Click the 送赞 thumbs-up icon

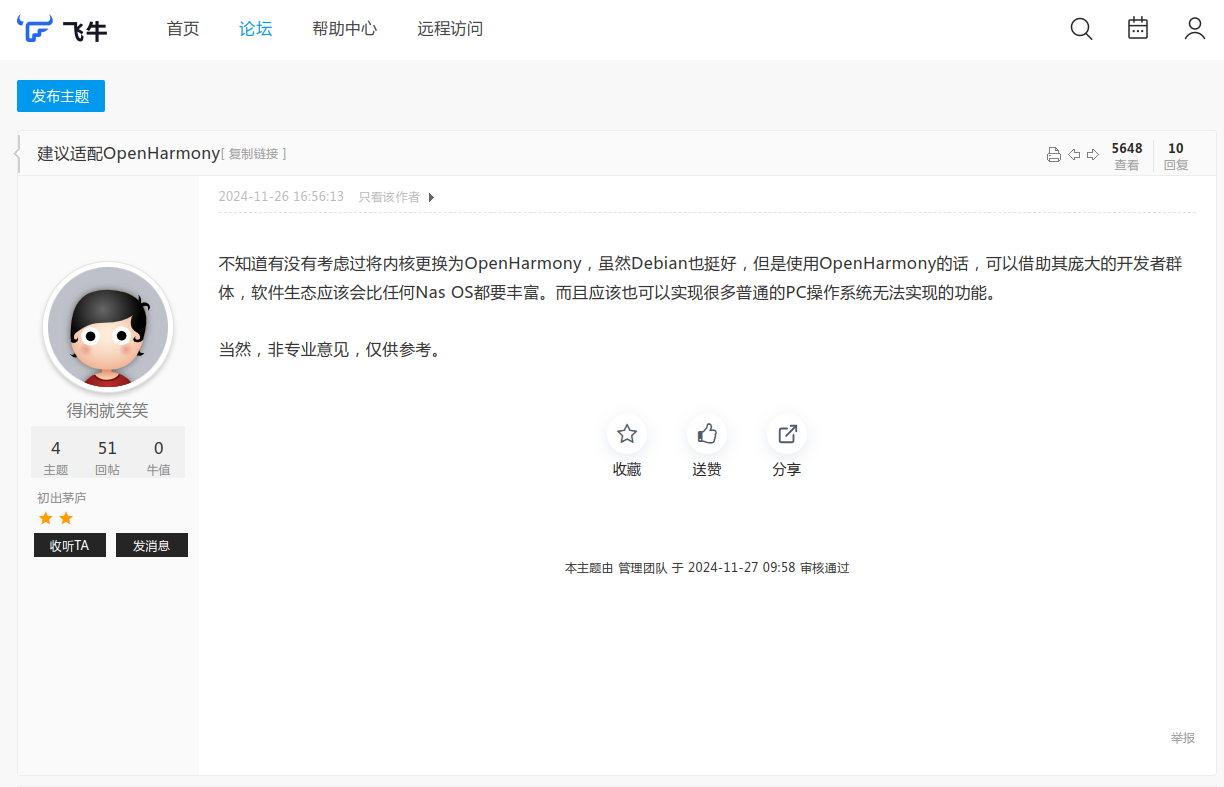pyautogui.click(x=707, y=434)
